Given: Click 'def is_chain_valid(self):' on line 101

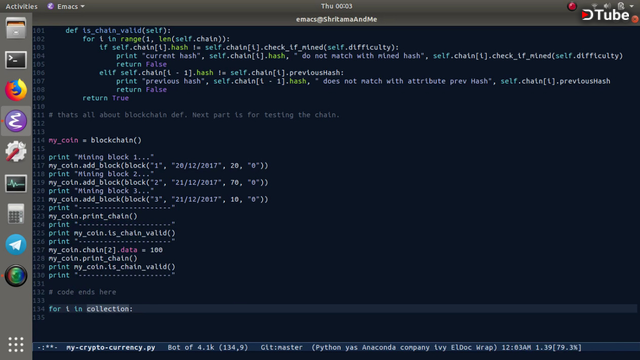Looking at the screenshot, I should (118, 30).
